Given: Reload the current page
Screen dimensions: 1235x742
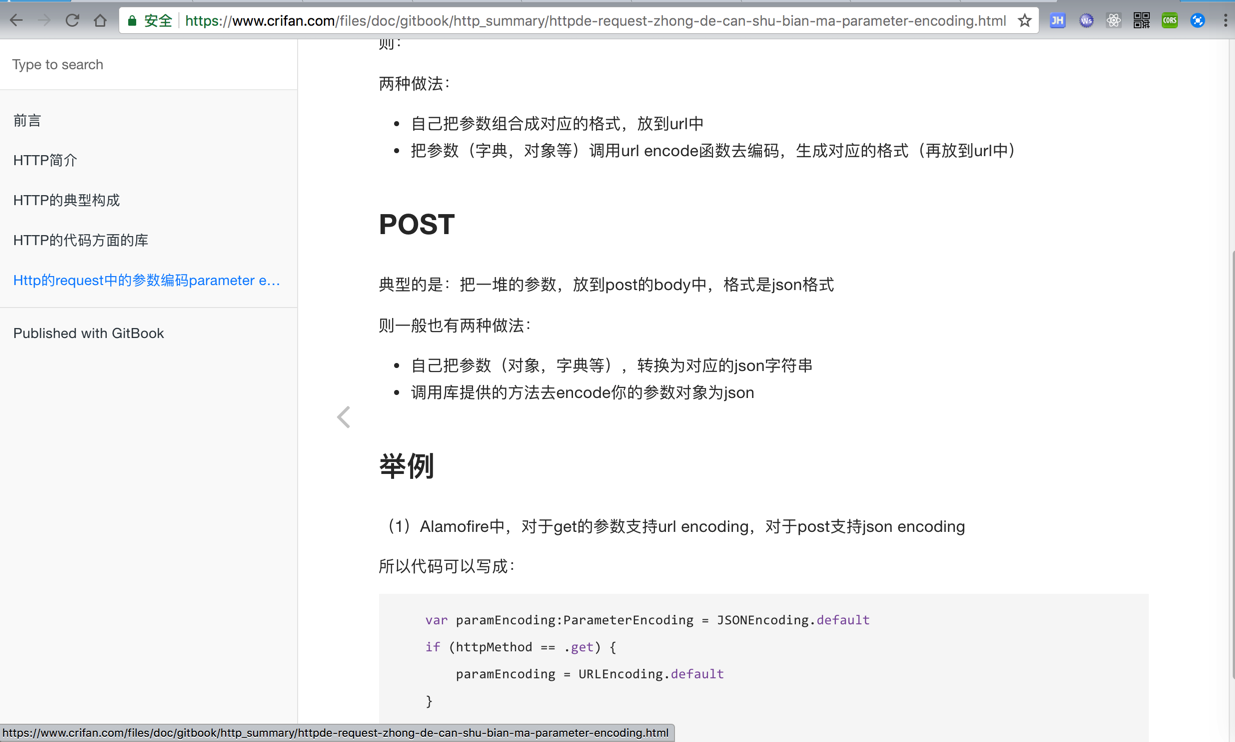Looking at the screenshot, I should point(72,20).
